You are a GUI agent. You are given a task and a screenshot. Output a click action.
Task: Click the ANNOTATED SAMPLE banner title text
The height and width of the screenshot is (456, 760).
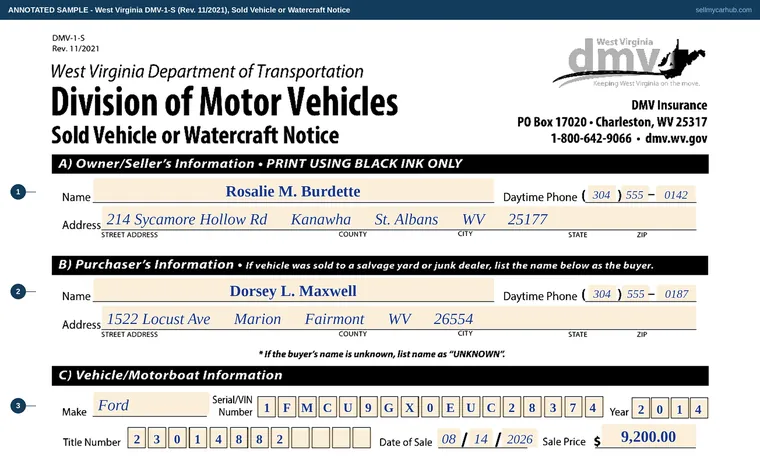coord(179,10)
